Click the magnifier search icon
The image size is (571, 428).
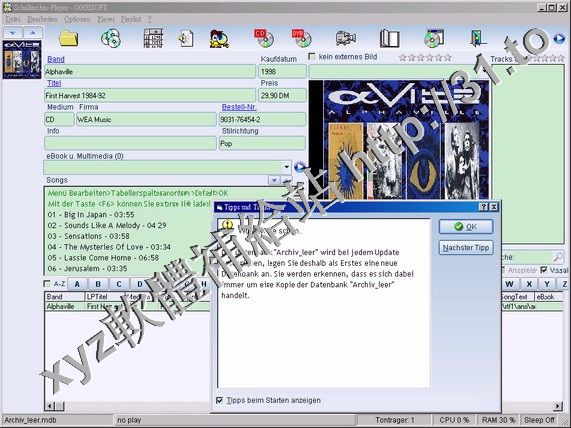(x=558, y=257)
